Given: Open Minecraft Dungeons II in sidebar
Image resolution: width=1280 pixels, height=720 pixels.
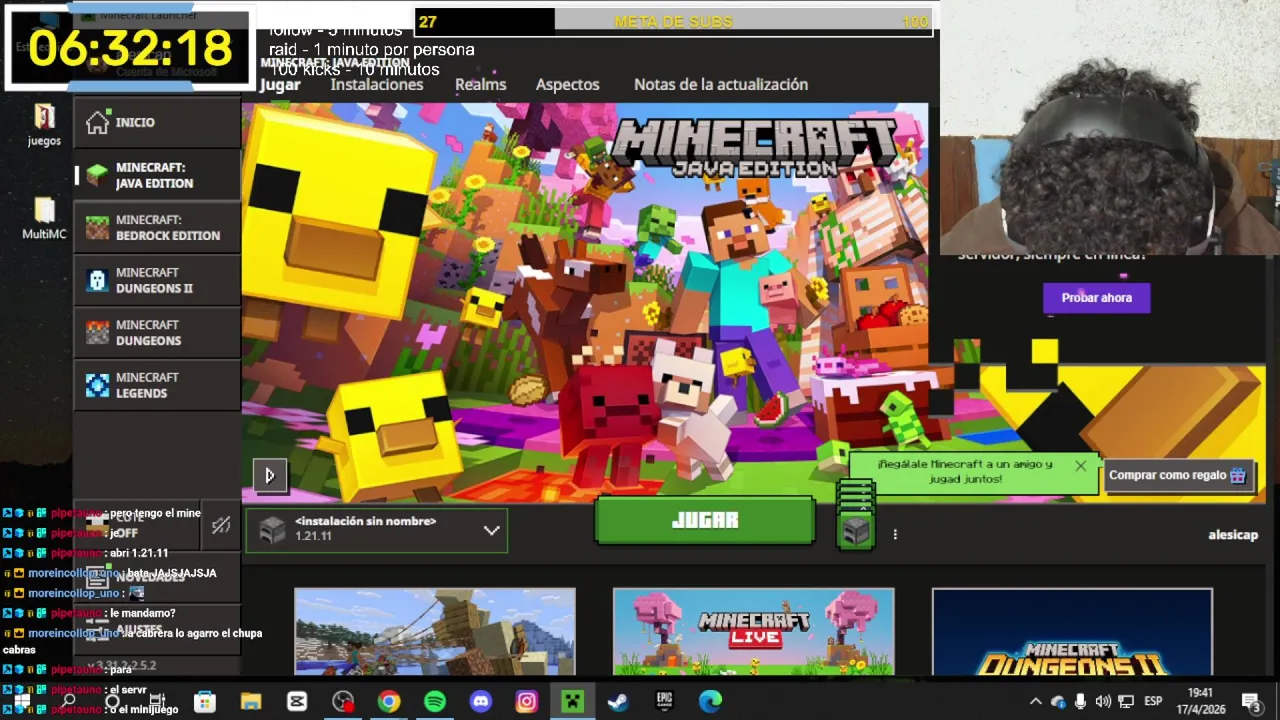Looking at the screenshot, I should point(157,280).
